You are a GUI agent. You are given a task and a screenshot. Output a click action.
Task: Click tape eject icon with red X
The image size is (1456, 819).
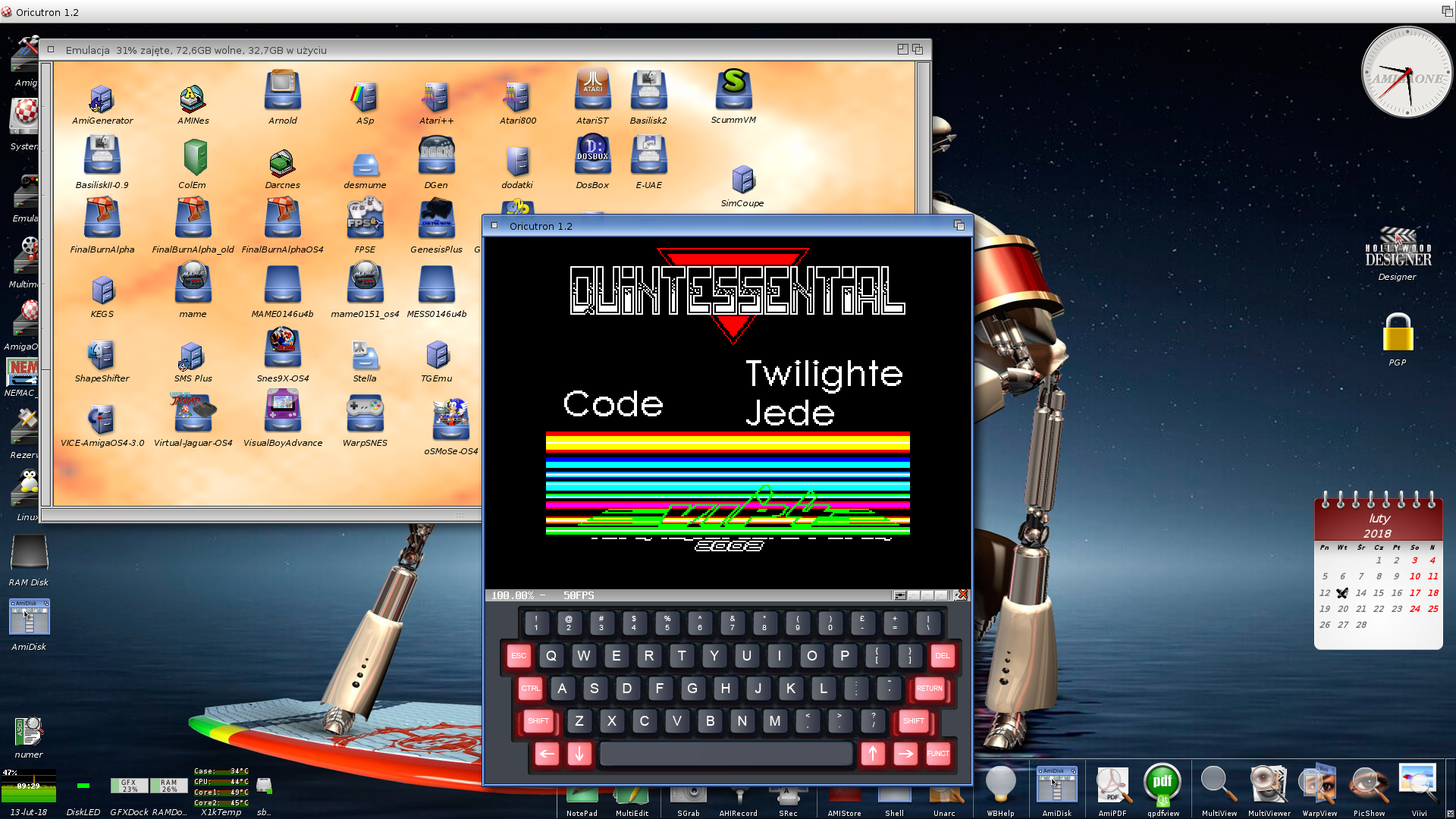(961, 595)
